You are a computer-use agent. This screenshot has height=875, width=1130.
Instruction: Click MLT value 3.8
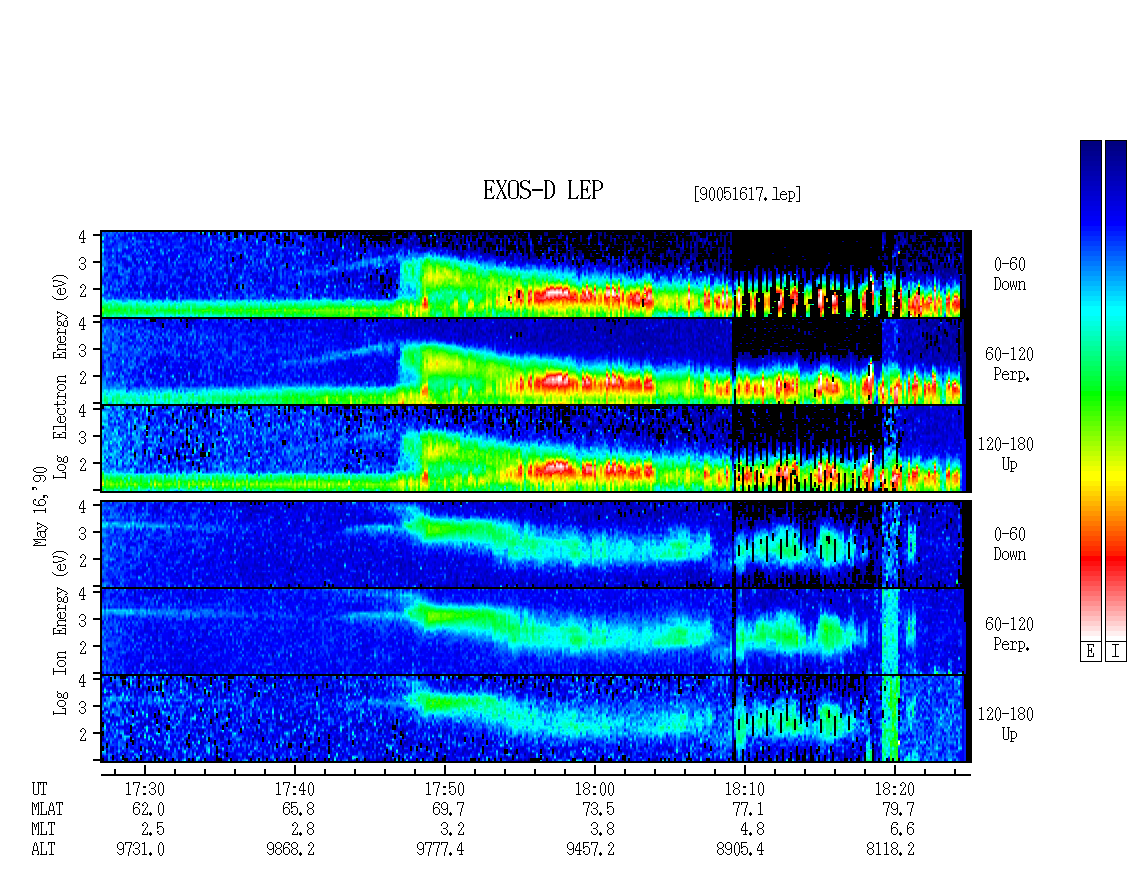[602, 830]
